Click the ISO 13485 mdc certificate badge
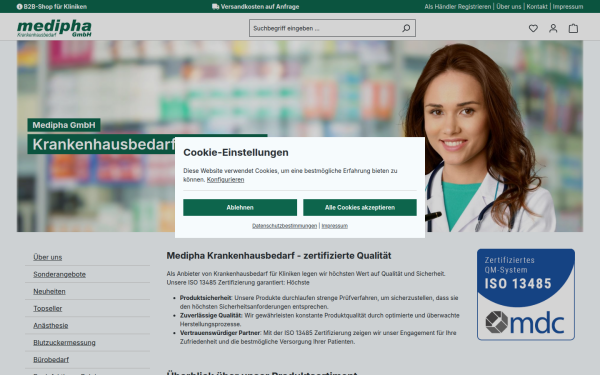The image size is (600, 375). (526, 295)
